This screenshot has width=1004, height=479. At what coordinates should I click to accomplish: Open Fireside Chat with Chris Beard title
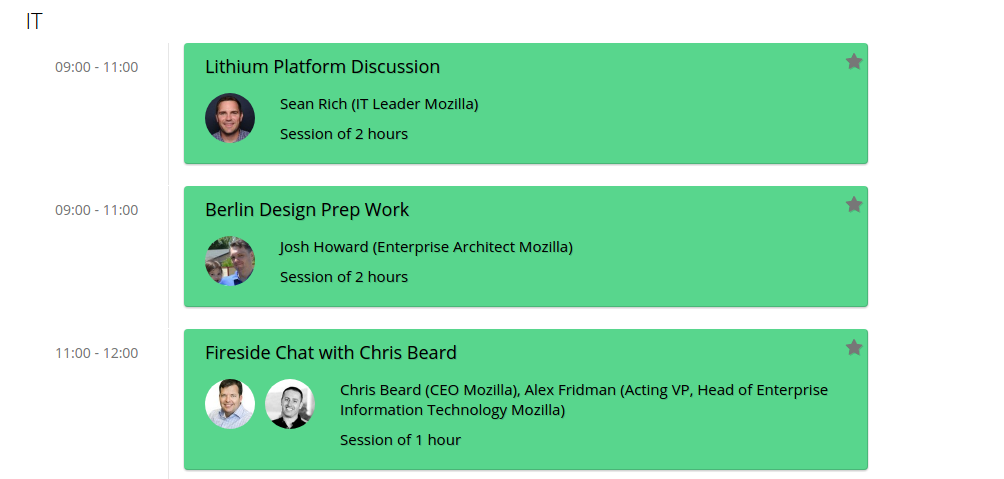[330, 352]
